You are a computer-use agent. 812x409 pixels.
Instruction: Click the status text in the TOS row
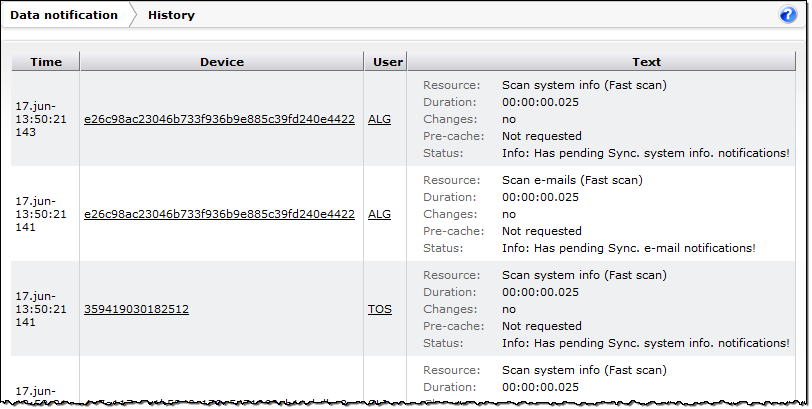pos(645,343)
